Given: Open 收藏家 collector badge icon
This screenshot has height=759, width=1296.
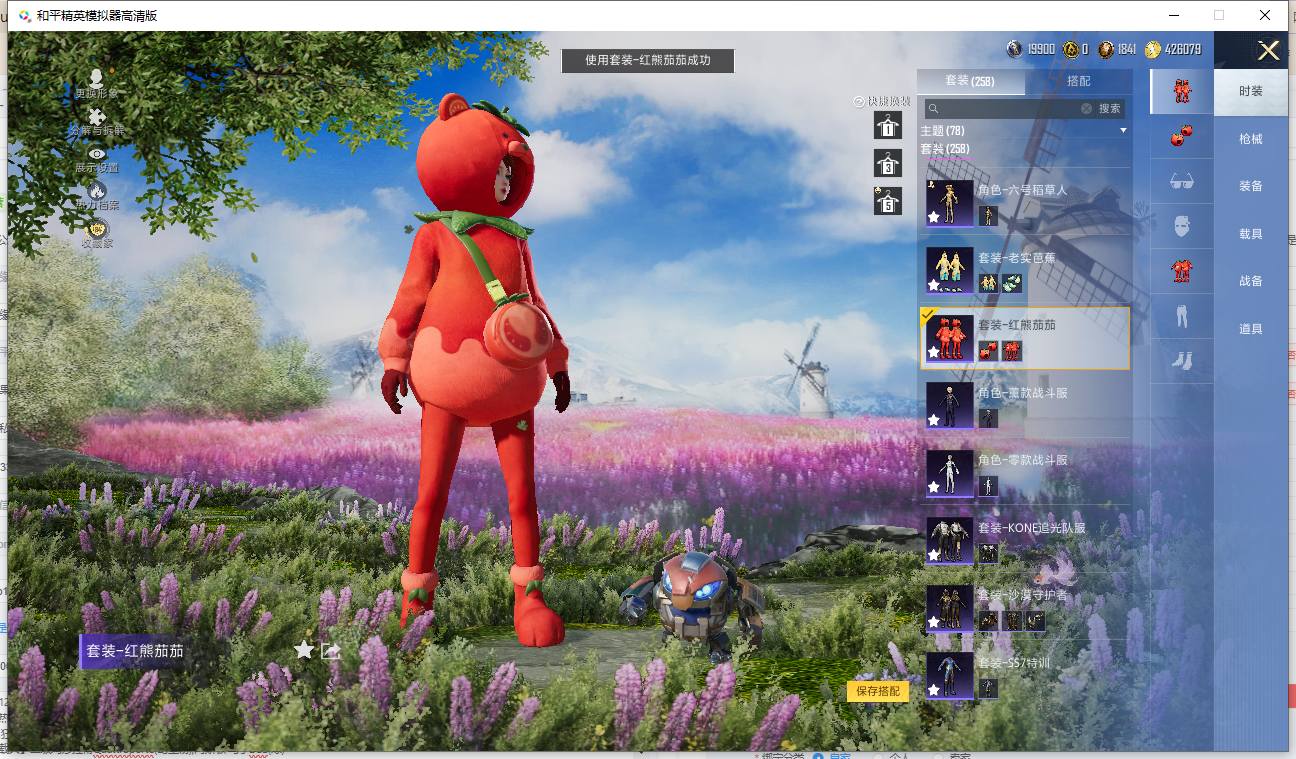Looking at the screenshot, I should point(97,229).
